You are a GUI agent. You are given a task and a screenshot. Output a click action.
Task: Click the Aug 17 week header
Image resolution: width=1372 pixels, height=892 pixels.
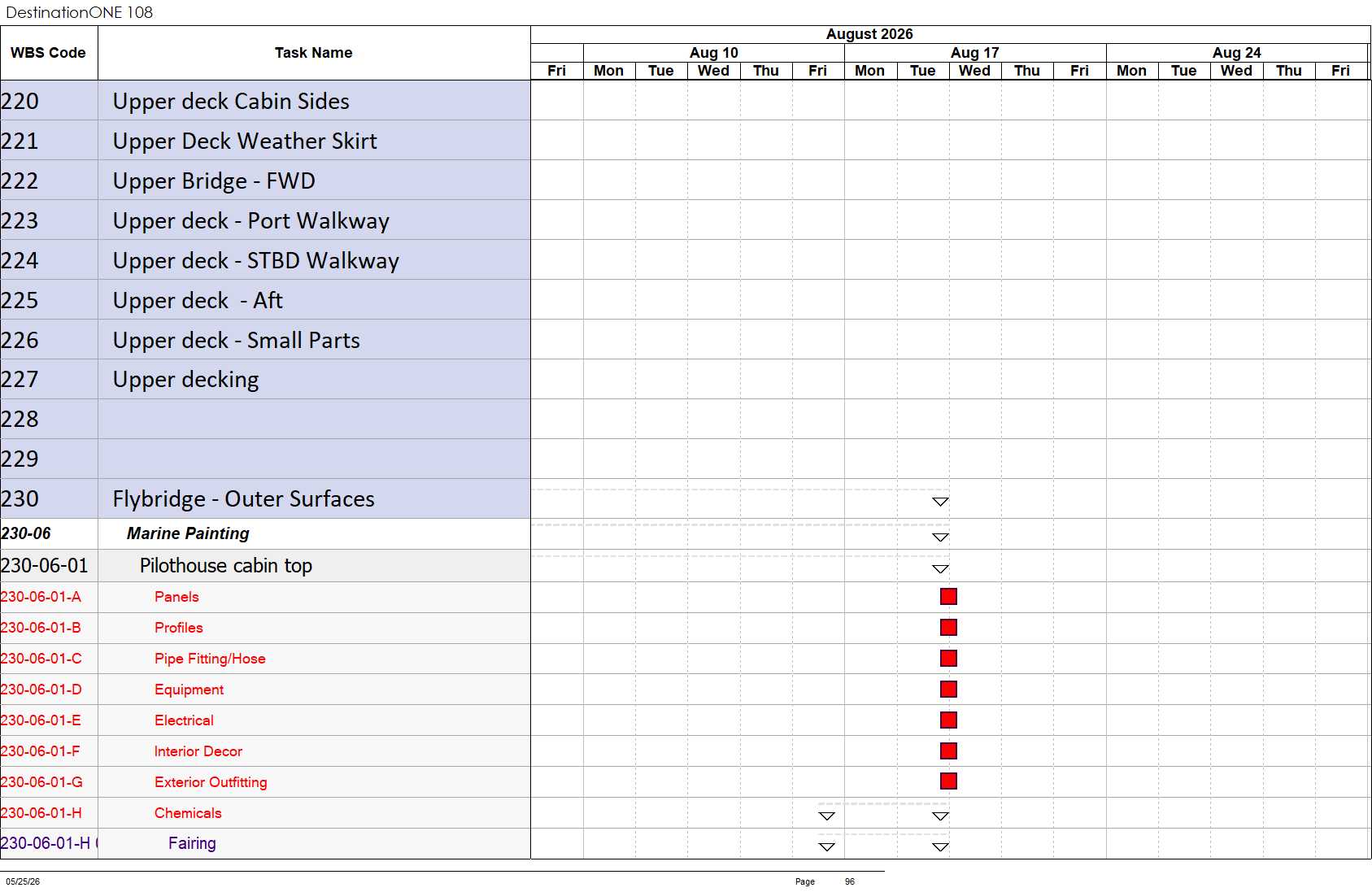pos(975,53)
